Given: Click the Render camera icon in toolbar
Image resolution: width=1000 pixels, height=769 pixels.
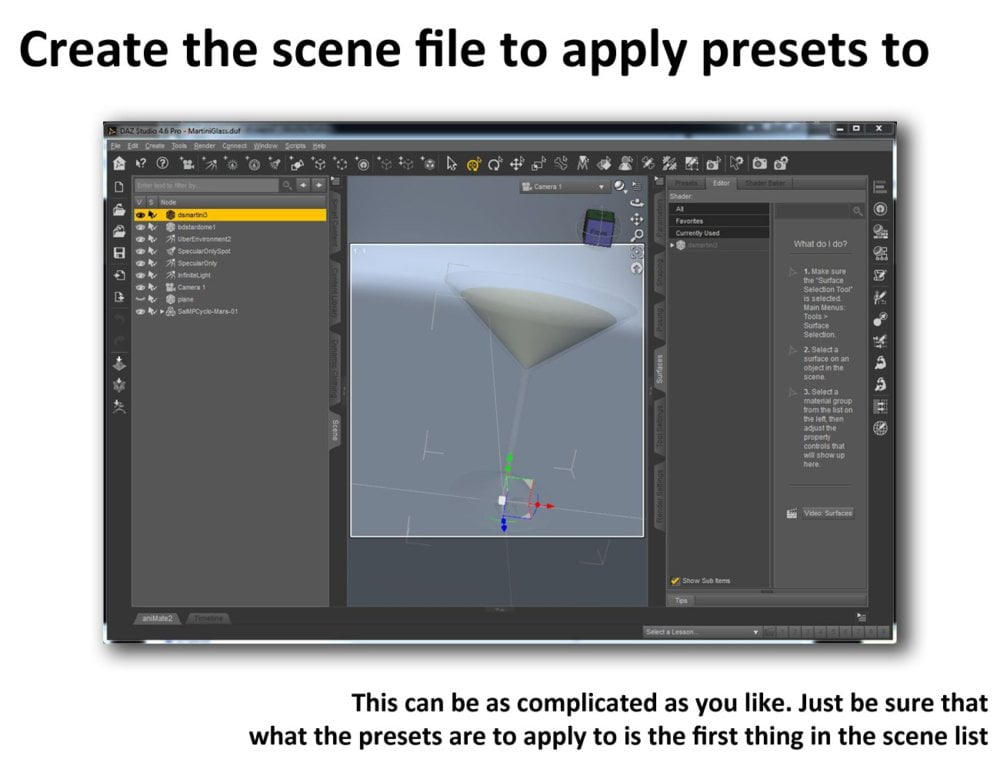Looking at the screenshot, I should click(760, 164).
